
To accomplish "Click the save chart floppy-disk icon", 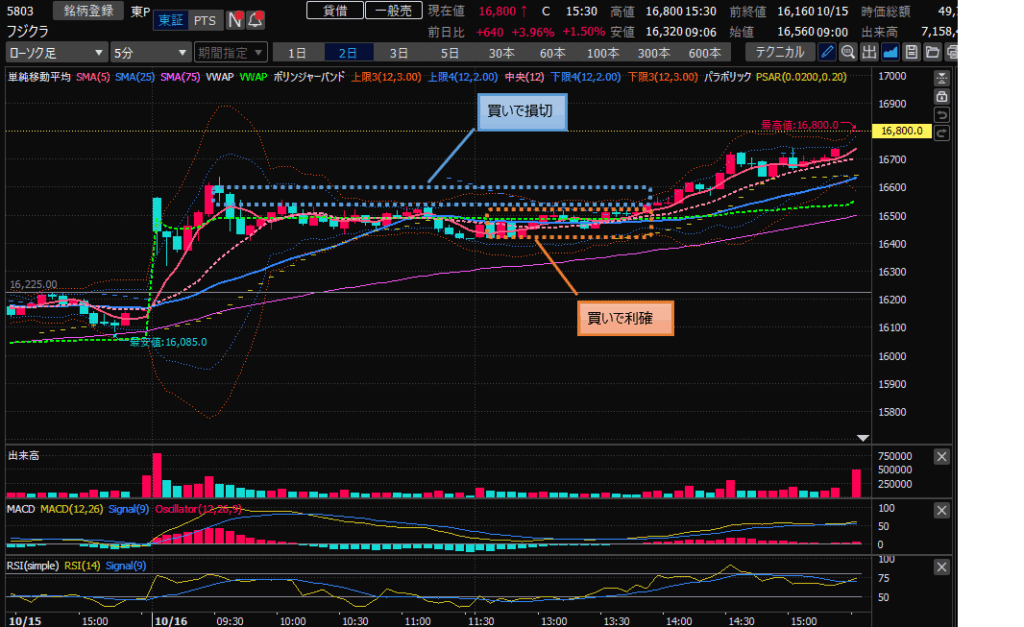I will (910, 52).
